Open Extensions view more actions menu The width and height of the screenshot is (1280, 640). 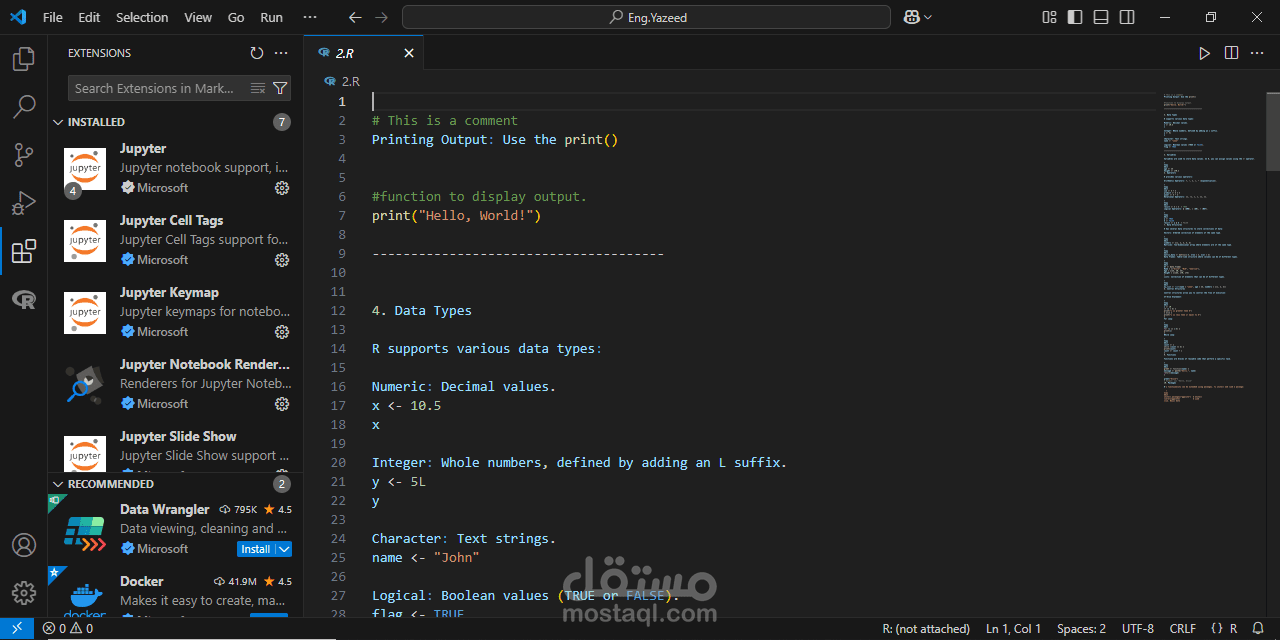pyautogui.click(x=281, y=53)
